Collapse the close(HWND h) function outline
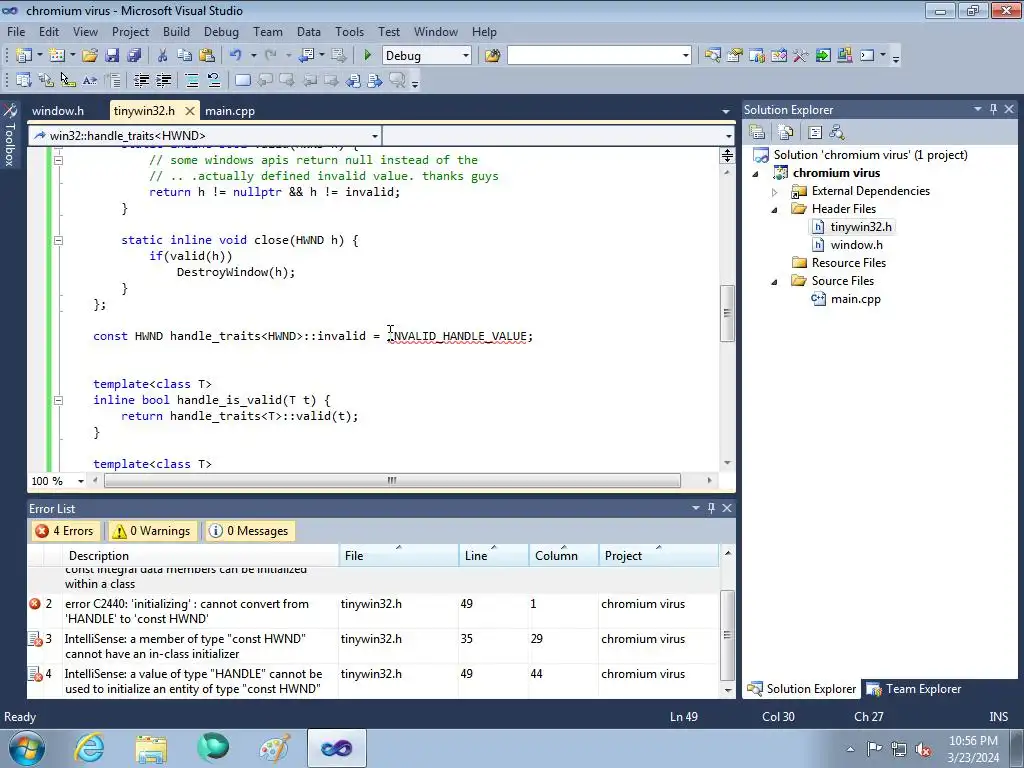 point(58,240)
